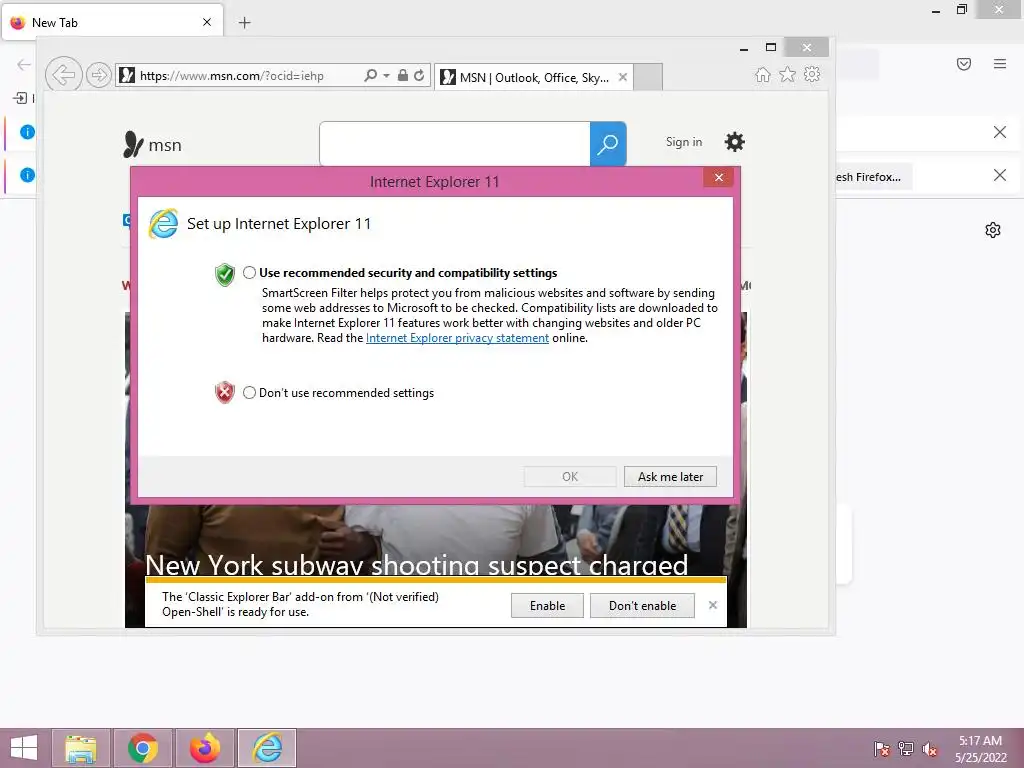Close the Internet Explorer 11 setup dialog
The width and height of the screenshot is (1024, 768).
(718, 178)
